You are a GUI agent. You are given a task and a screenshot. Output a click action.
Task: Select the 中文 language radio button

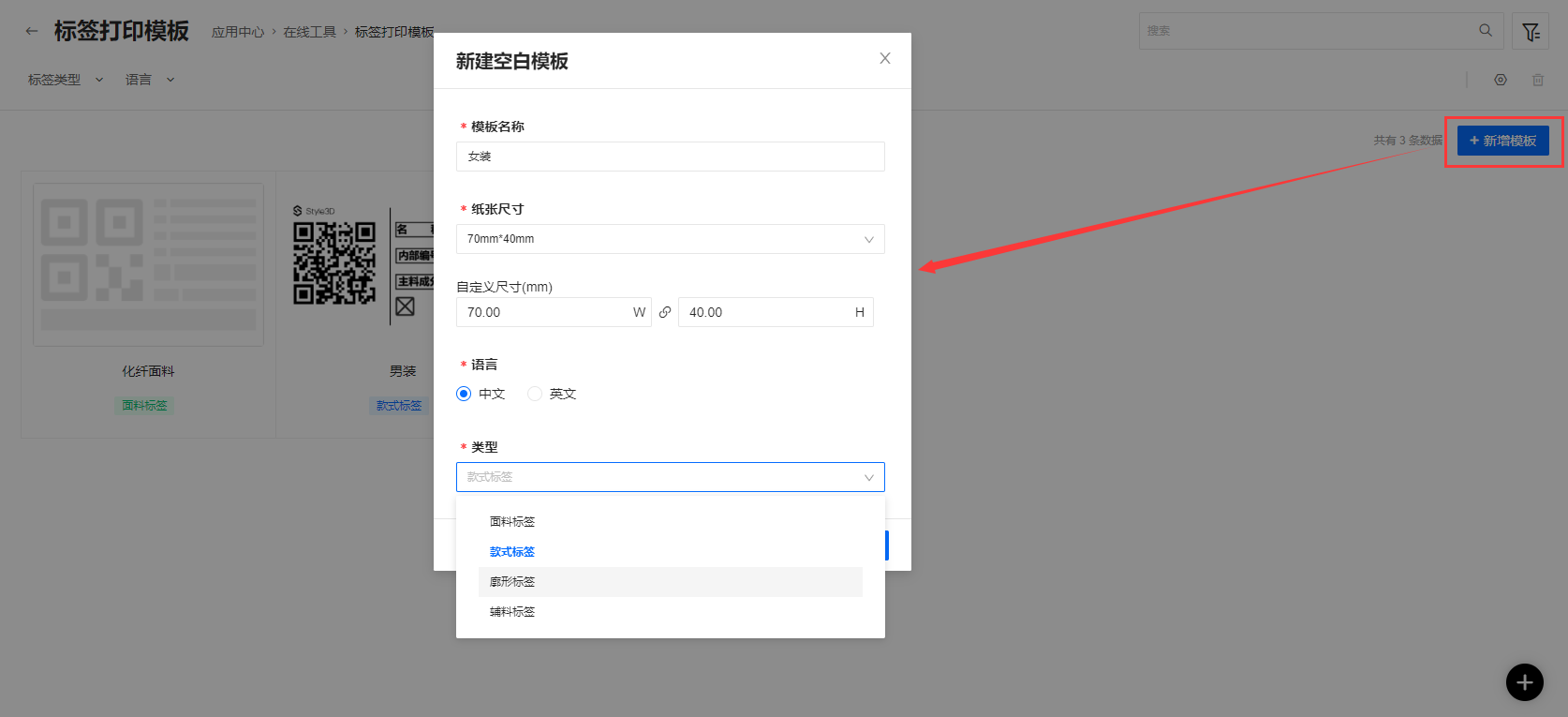(x=464, y=394)
